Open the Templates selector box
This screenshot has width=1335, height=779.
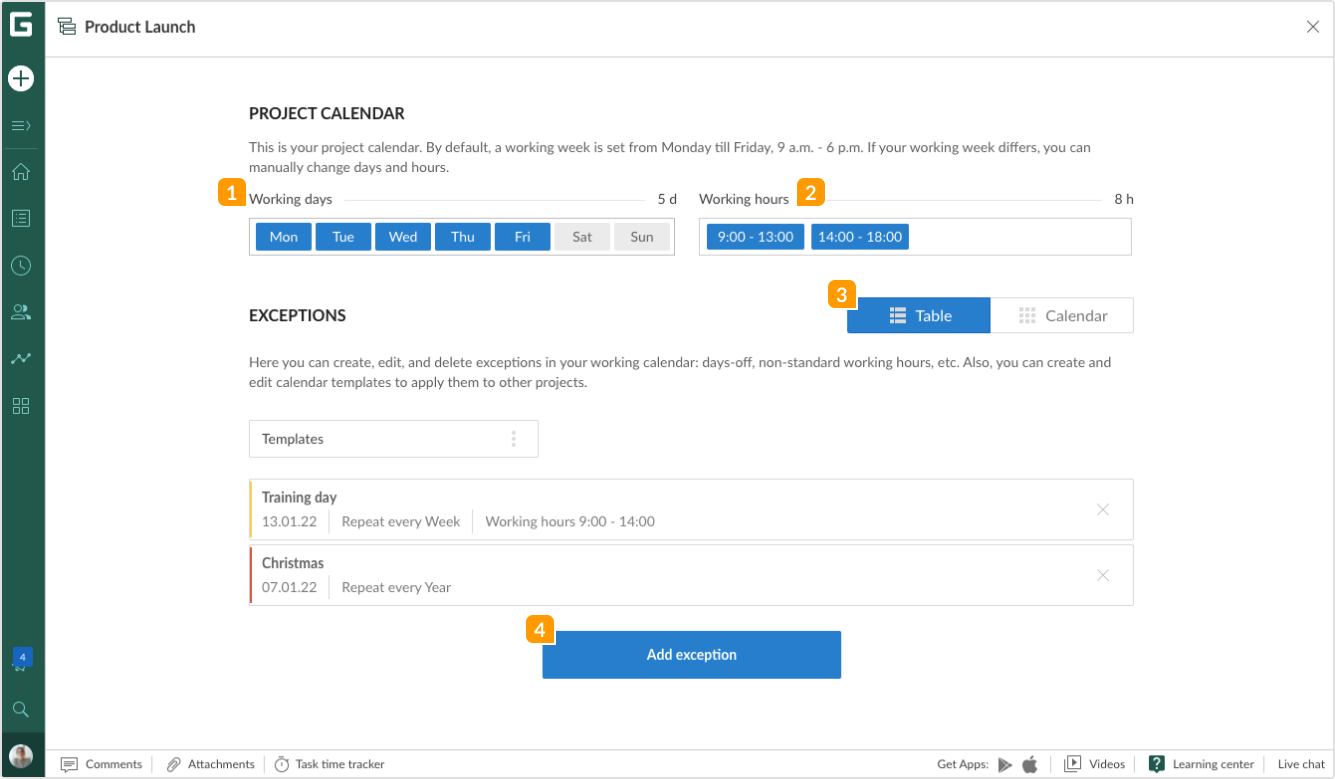coord(380,439)
